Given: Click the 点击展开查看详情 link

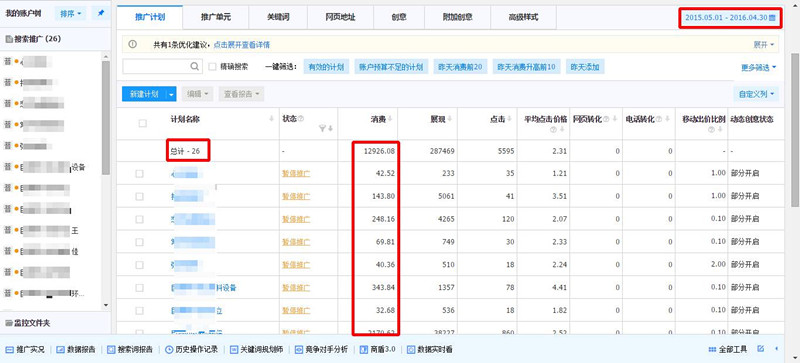Looking at the screenshot, I should [x=241, y=45].
